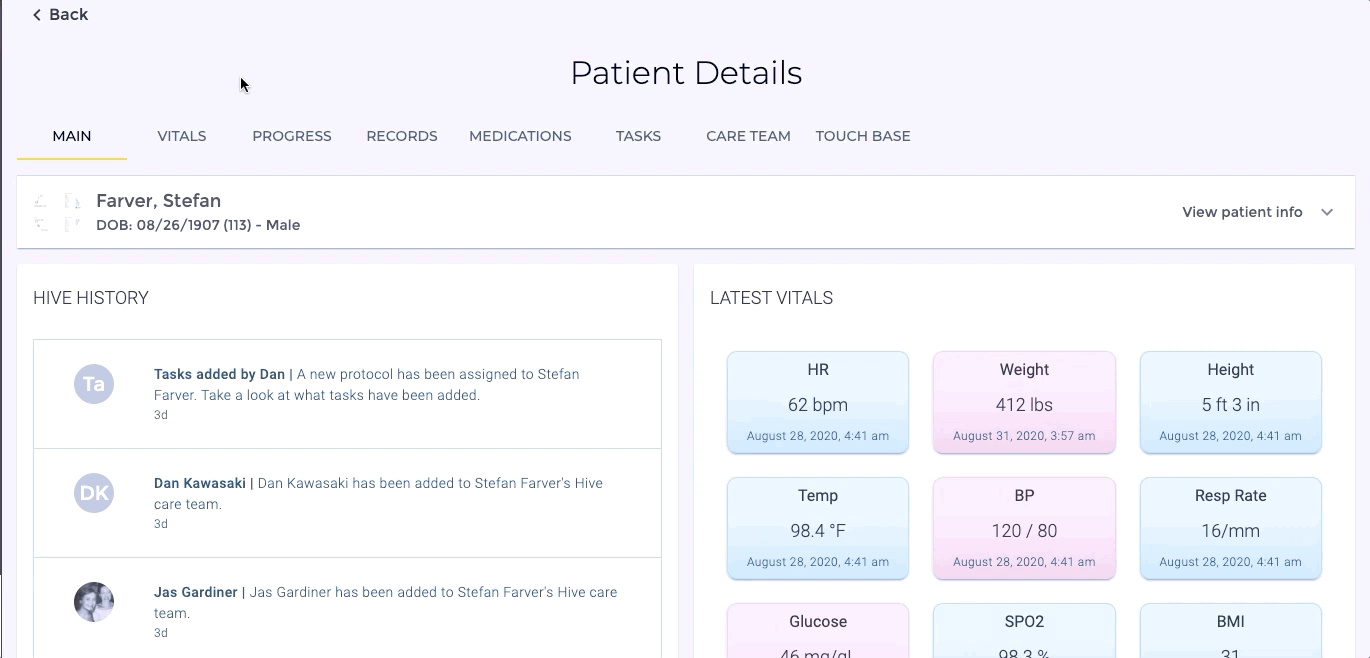The height and width of the screenshot is (658, 1370).
Task: Open the Temp 98.4 °F card
Action: click(818, 528)
